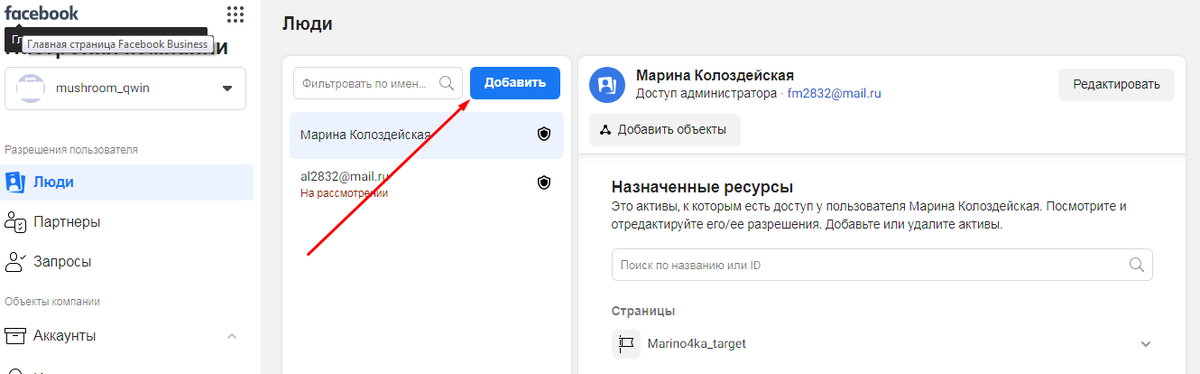This screenshot has width=1200, height=374.
Task: Click the blue user avatar icon
Action: (606, 85)
